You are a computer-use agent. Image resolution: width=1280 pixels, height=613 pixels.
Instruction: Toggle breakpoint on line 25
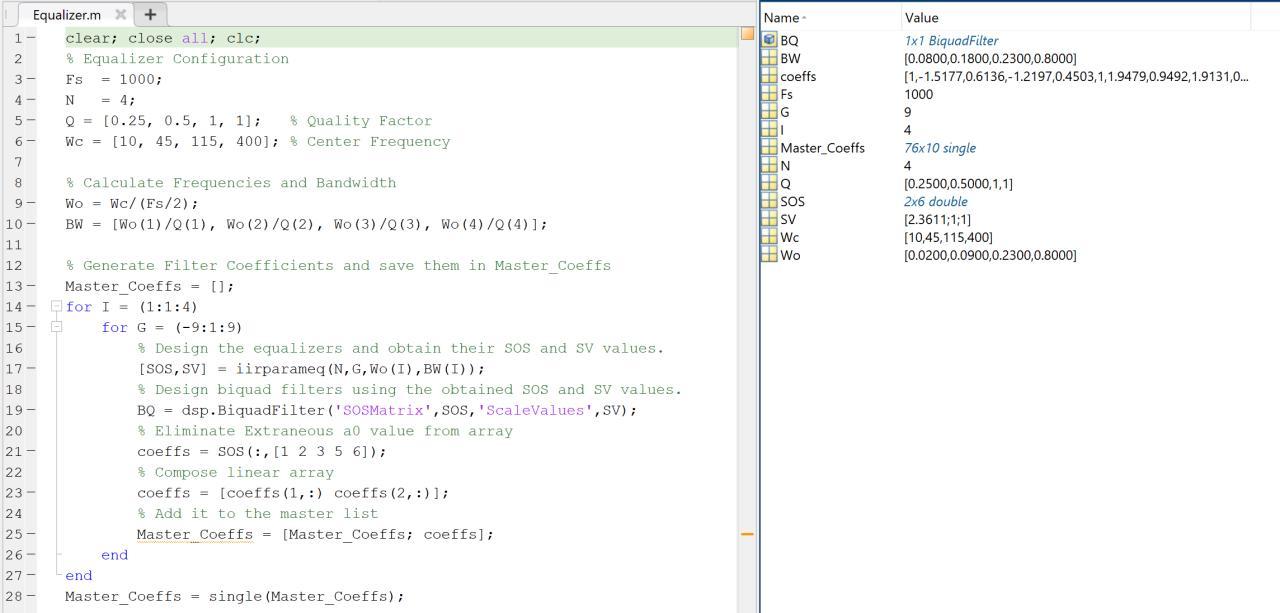pos(31,534)
